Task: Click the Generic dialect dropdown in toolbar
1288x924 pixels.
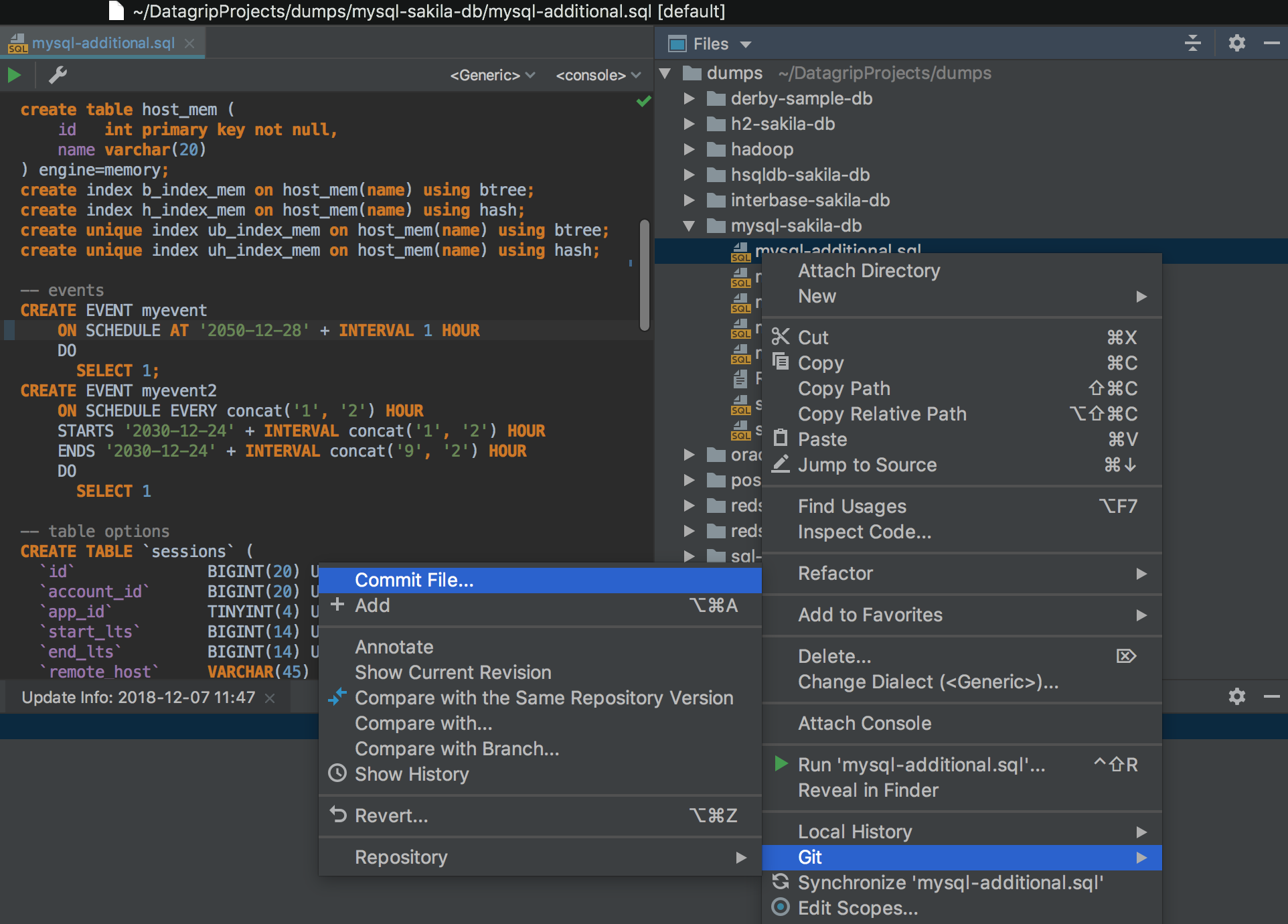Action: point(490,75)
